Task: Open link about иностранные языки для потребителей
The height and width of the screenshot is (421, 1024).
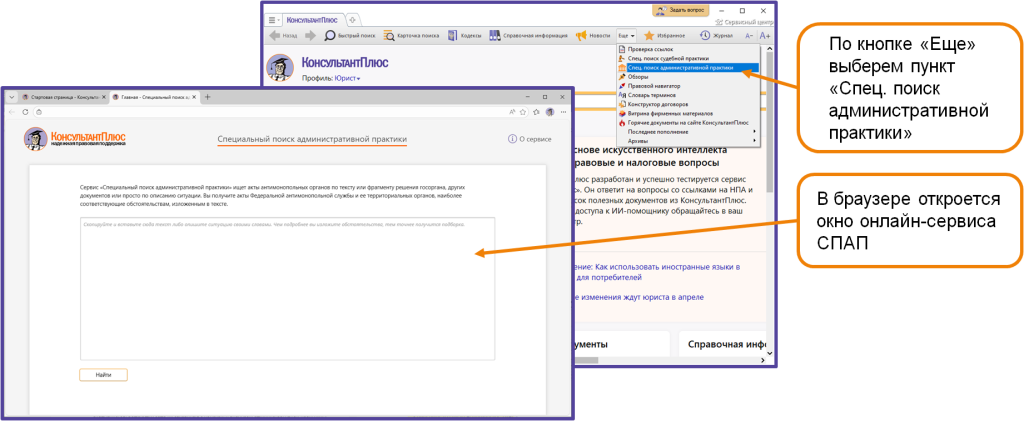Action: (x=657, y=272)
